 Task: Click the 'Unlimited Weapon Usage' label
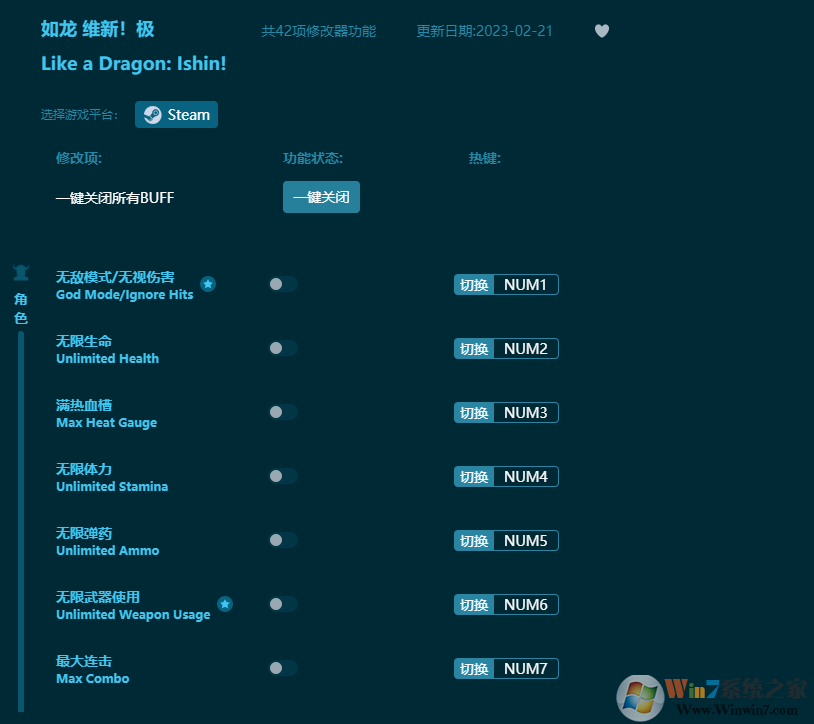point(133,614)
